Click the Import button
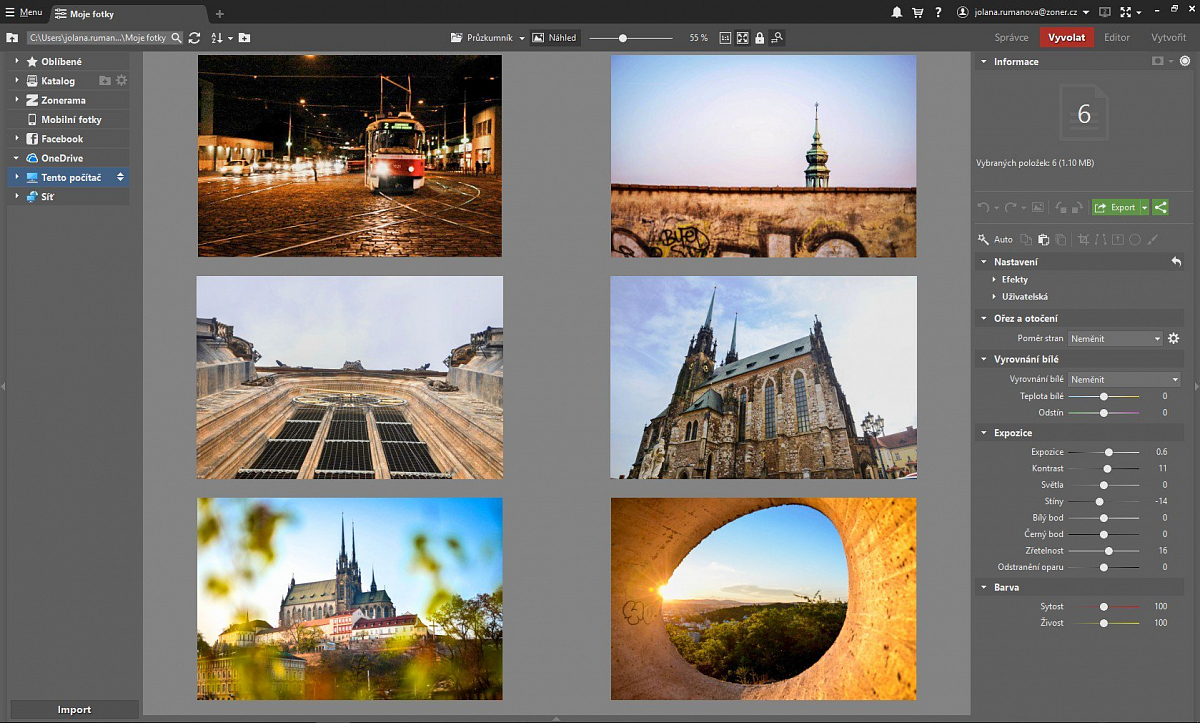The height and width of the screenshot is (723, 1200). tap(74, 708)
